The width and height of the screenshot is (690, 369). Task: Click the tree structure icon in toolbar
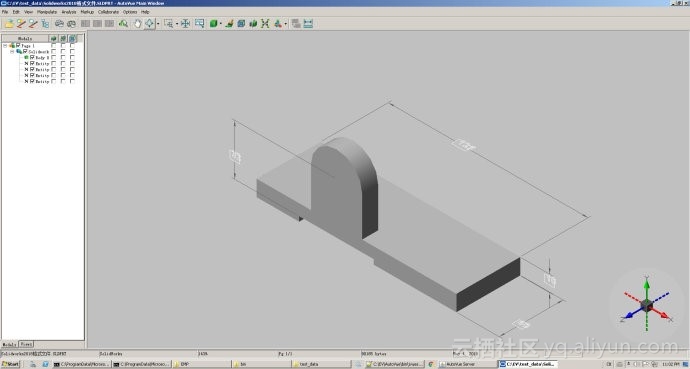tap(45, 23)
